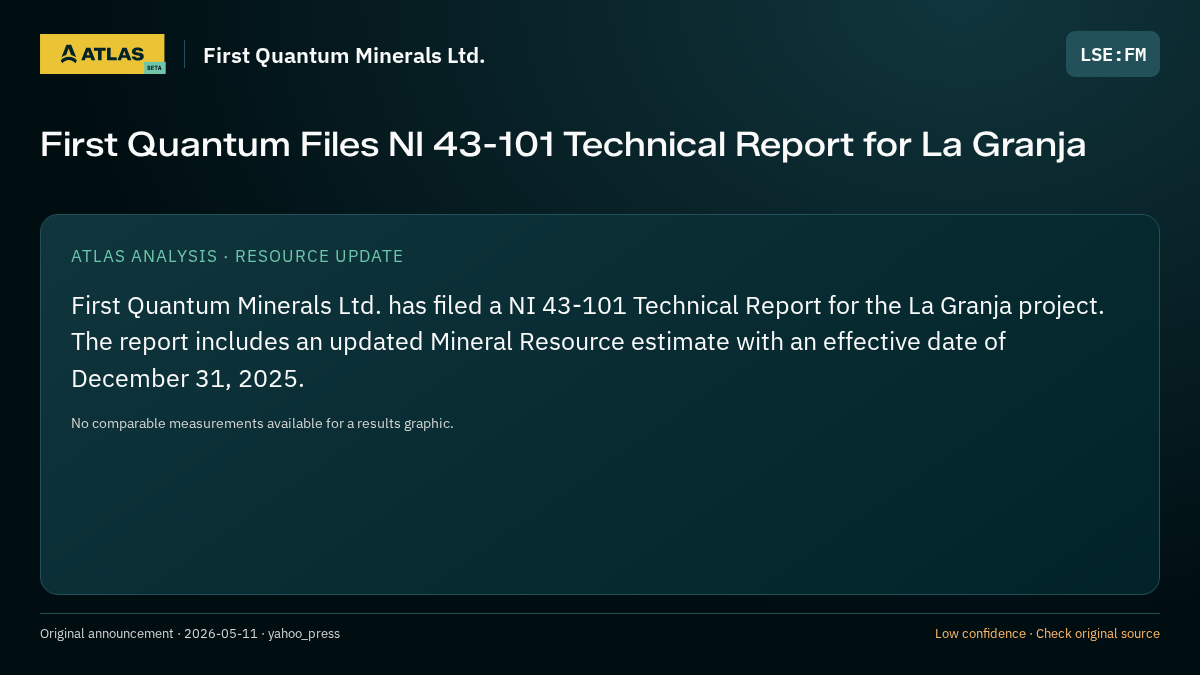Click the ATLAS ANALYSIS · RESOURCE UPDATE label

click(x=237, y=256)
